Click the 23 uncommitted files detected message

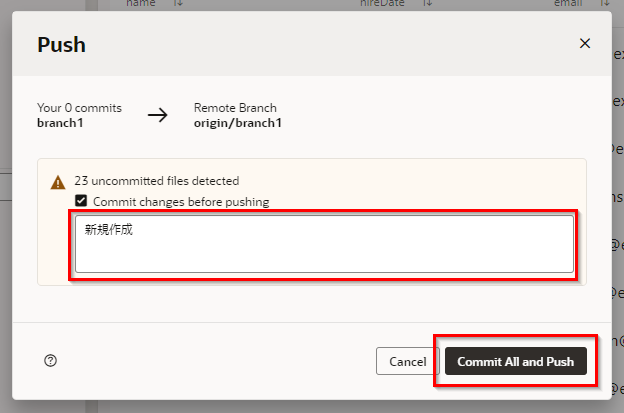click(157, 181)
